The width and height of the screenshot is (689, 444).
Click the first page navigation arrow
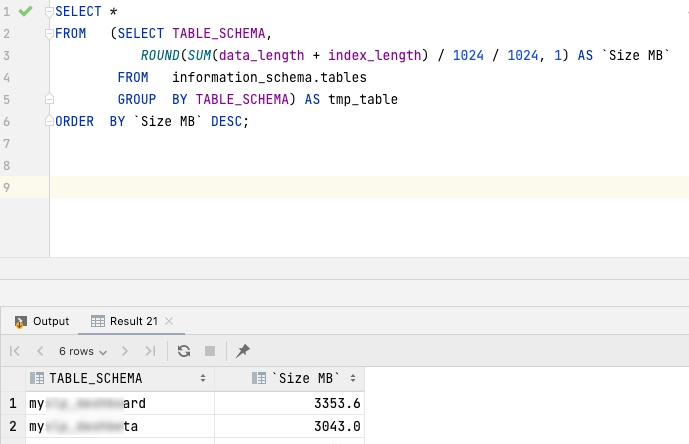click(x=15, y=351)
